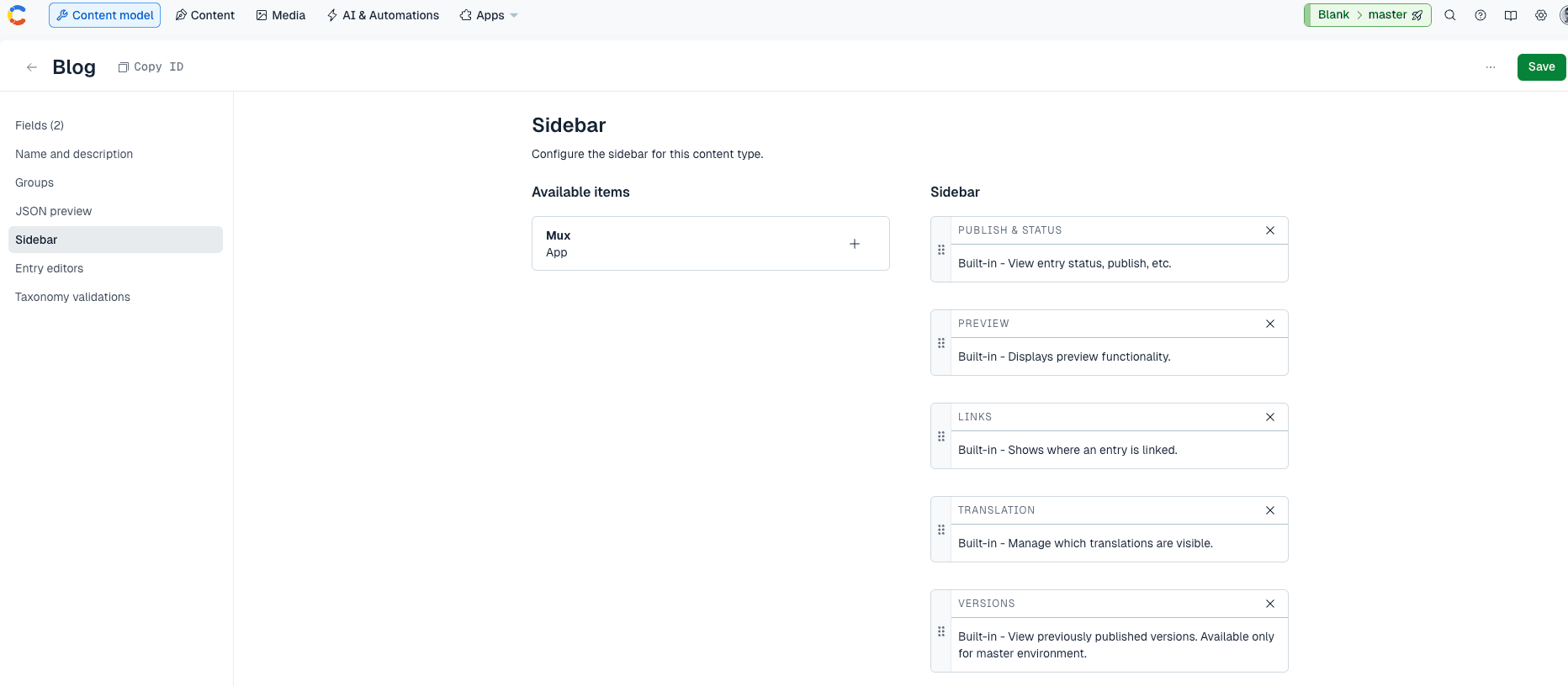This screenshot has height=686, width=1568.
Task: Click the Contentful logo icon
Action: click(17, 15)
